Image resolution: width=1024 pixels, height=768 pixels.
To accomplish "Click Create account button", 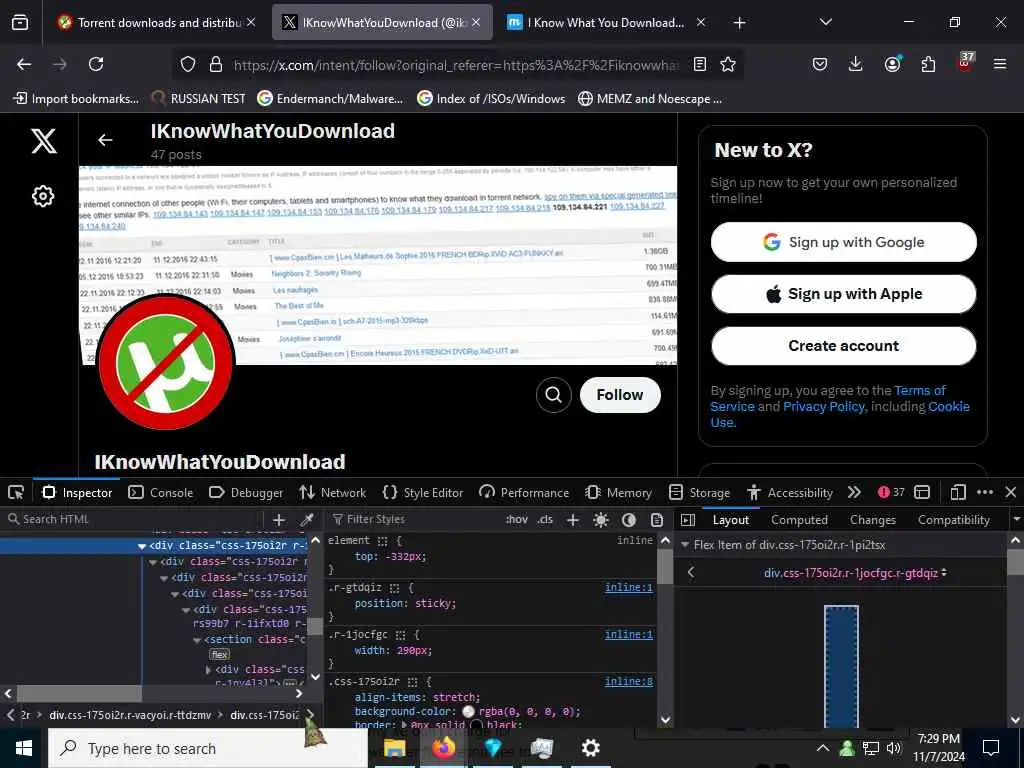I will point(843,346).
